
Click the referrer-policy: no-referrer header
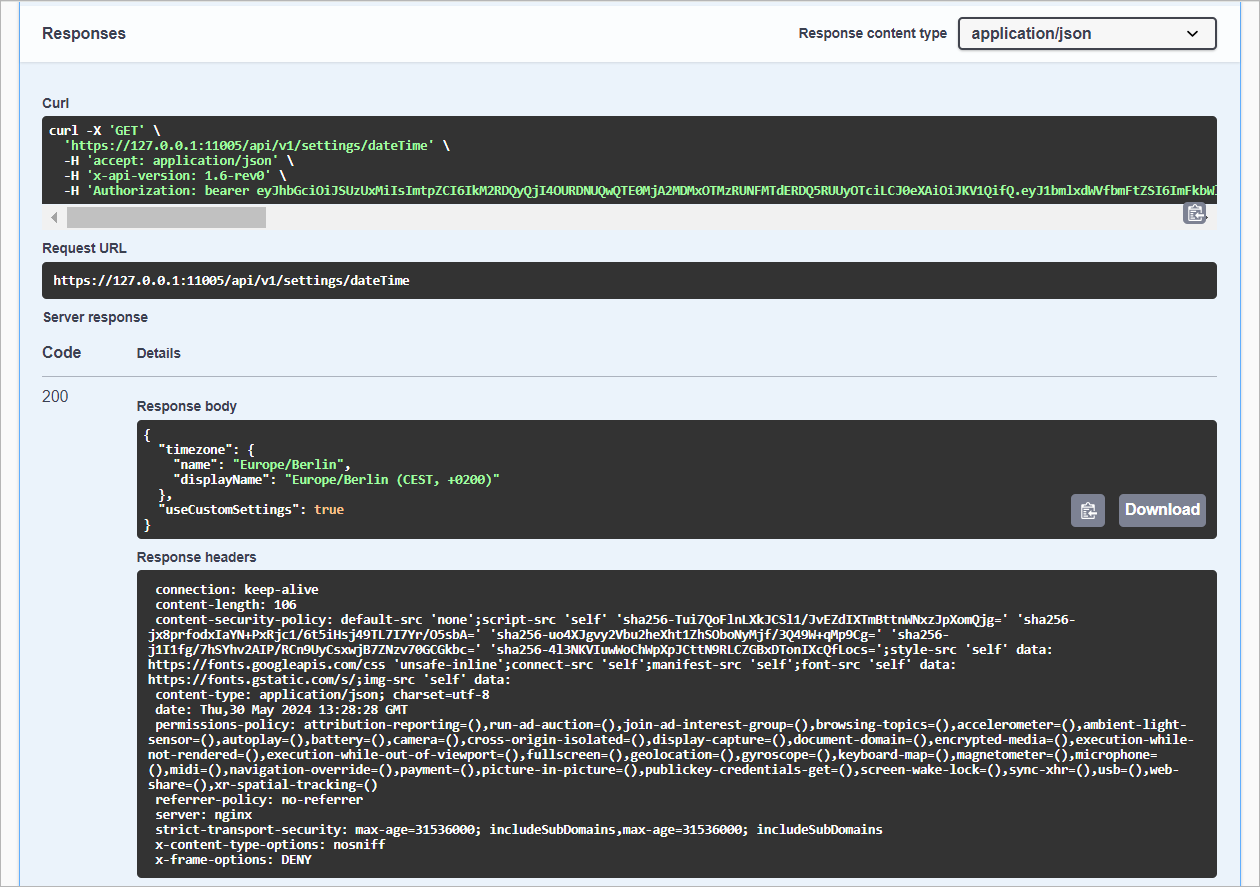click(x=259, y=800)
